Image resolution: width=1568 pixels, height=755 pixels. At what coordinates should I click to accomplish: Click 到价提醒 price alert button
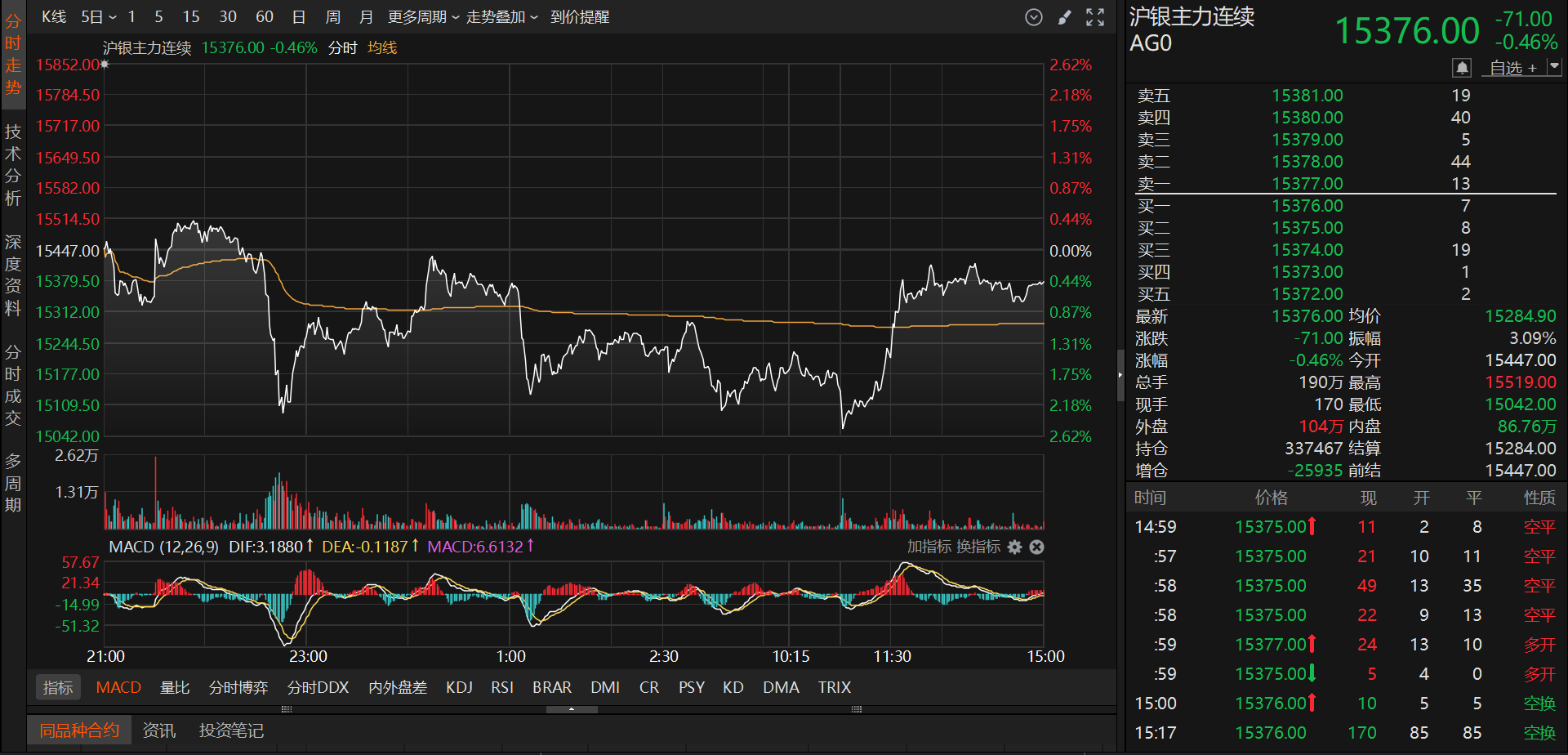point(580,17)
